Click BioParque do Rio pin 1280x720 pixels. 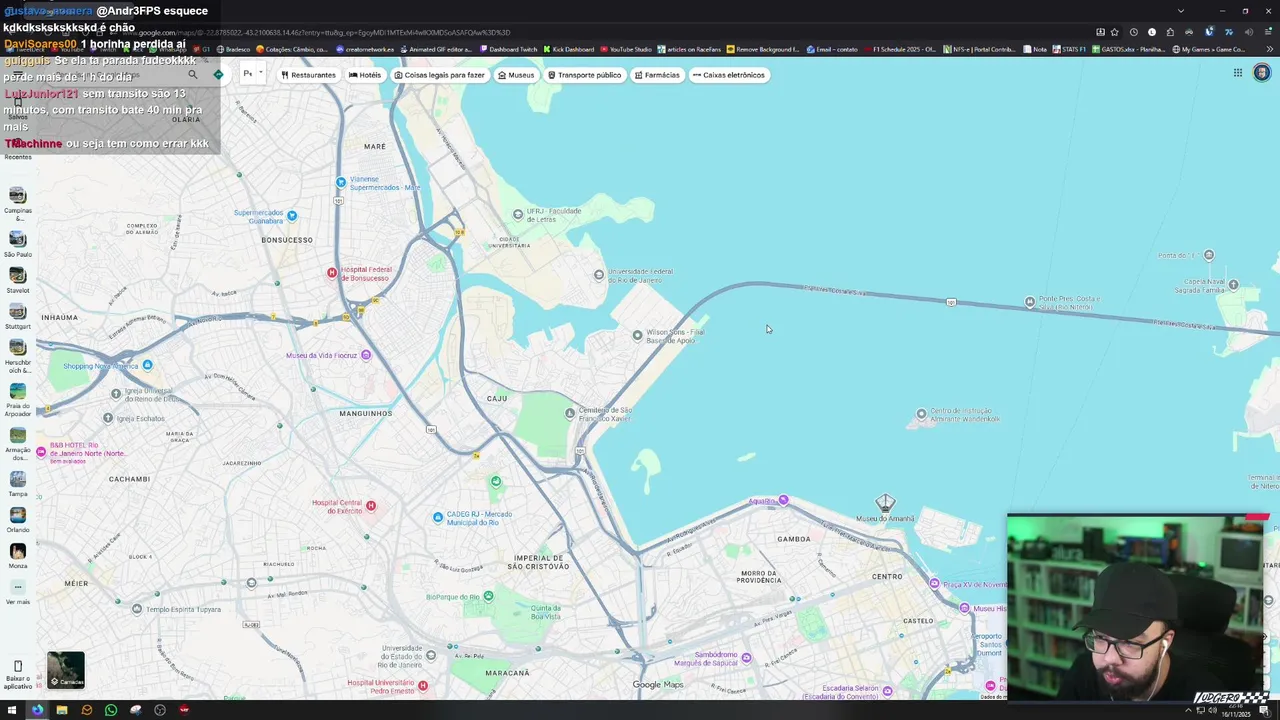488,596
